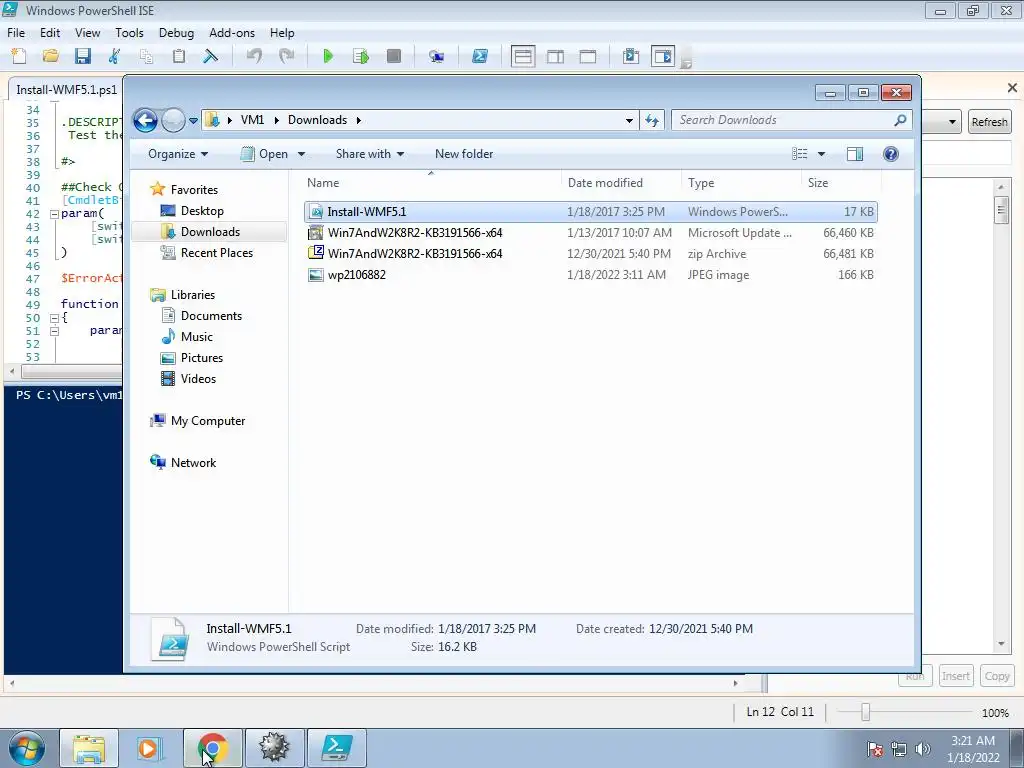
Task: Toggle the Explorer preview pane icon
Action: (855, 154)
